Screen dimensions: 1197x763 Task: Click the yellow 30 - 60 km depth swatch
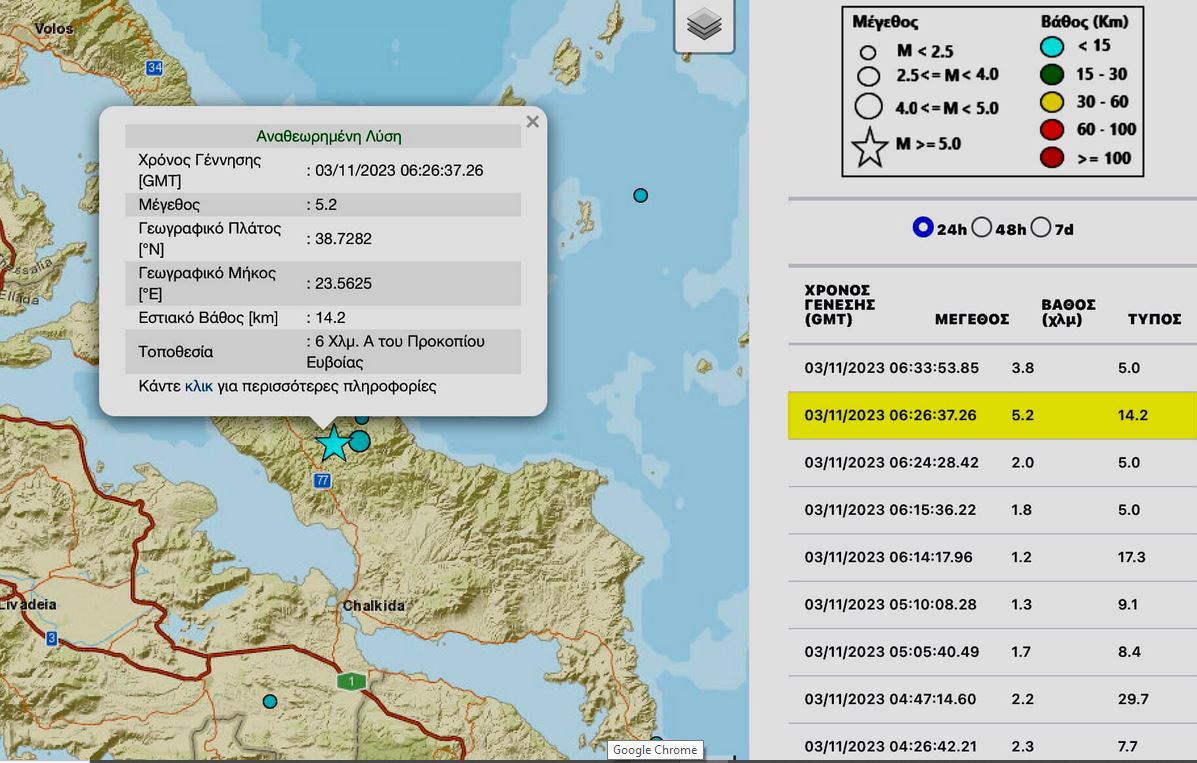point(1051,101)
